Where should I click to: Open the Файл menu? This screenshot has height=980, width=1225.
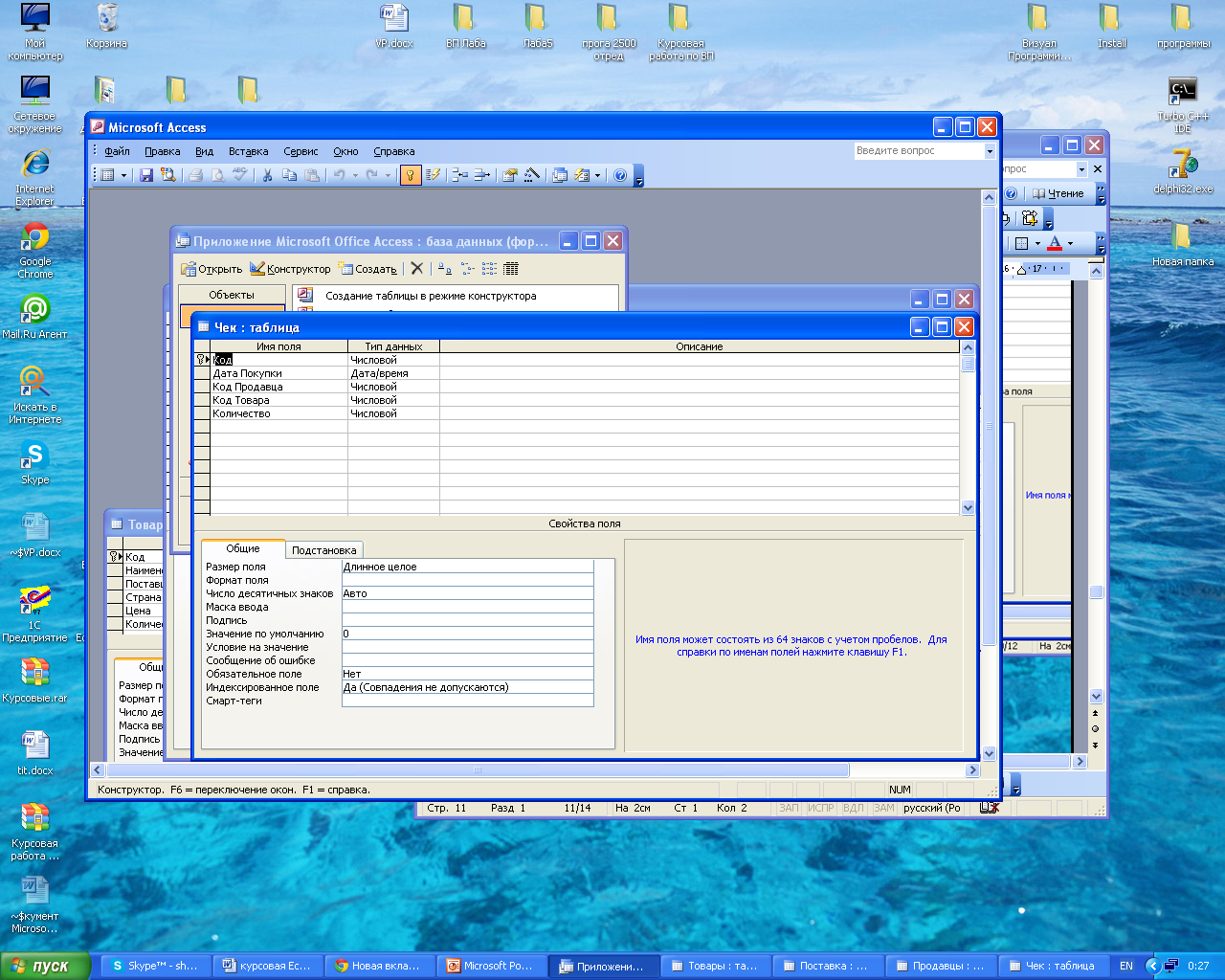117,151
